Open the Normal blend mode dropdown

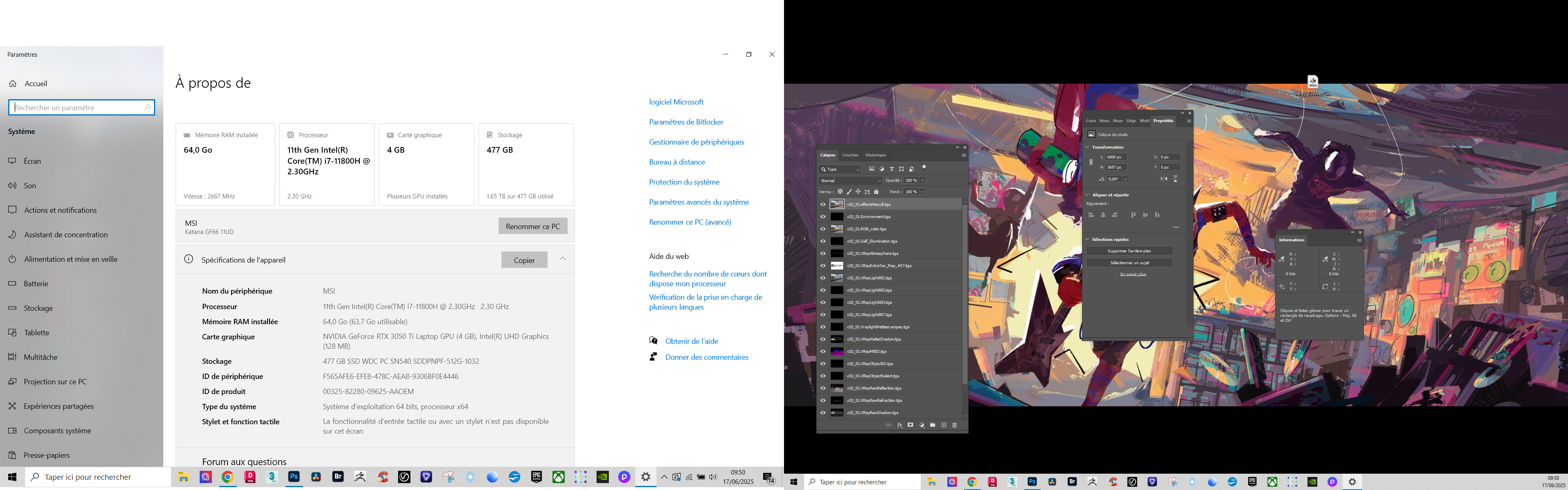coord(850,181)
